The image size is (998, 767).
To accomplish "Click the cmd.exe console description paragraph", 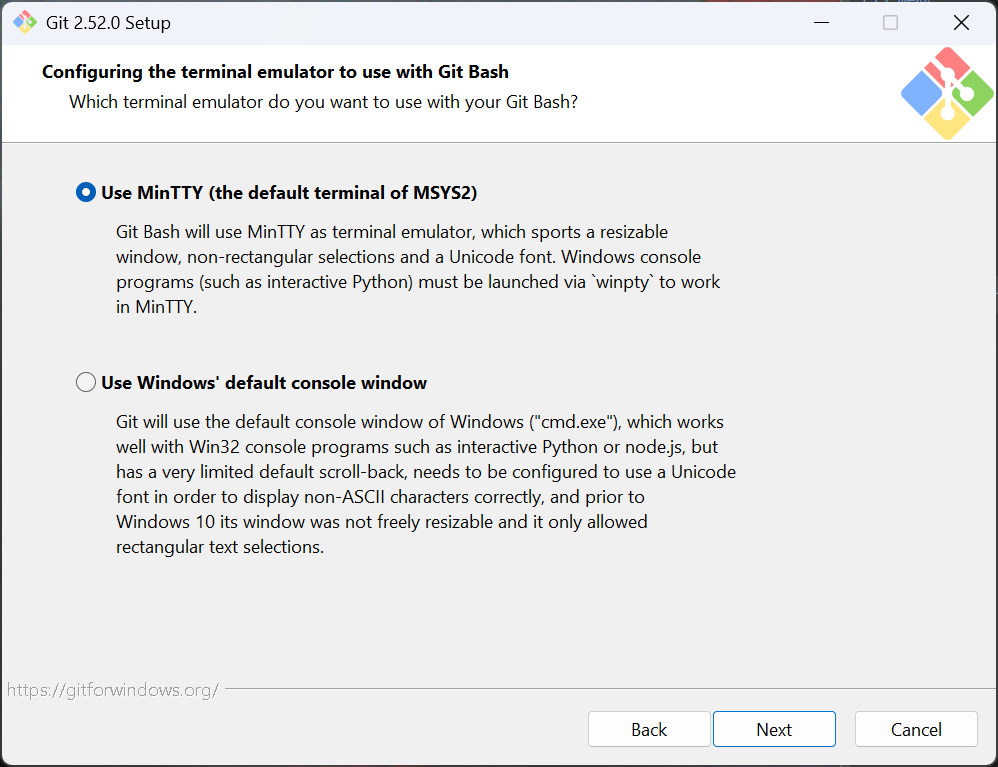I will 426,484.
